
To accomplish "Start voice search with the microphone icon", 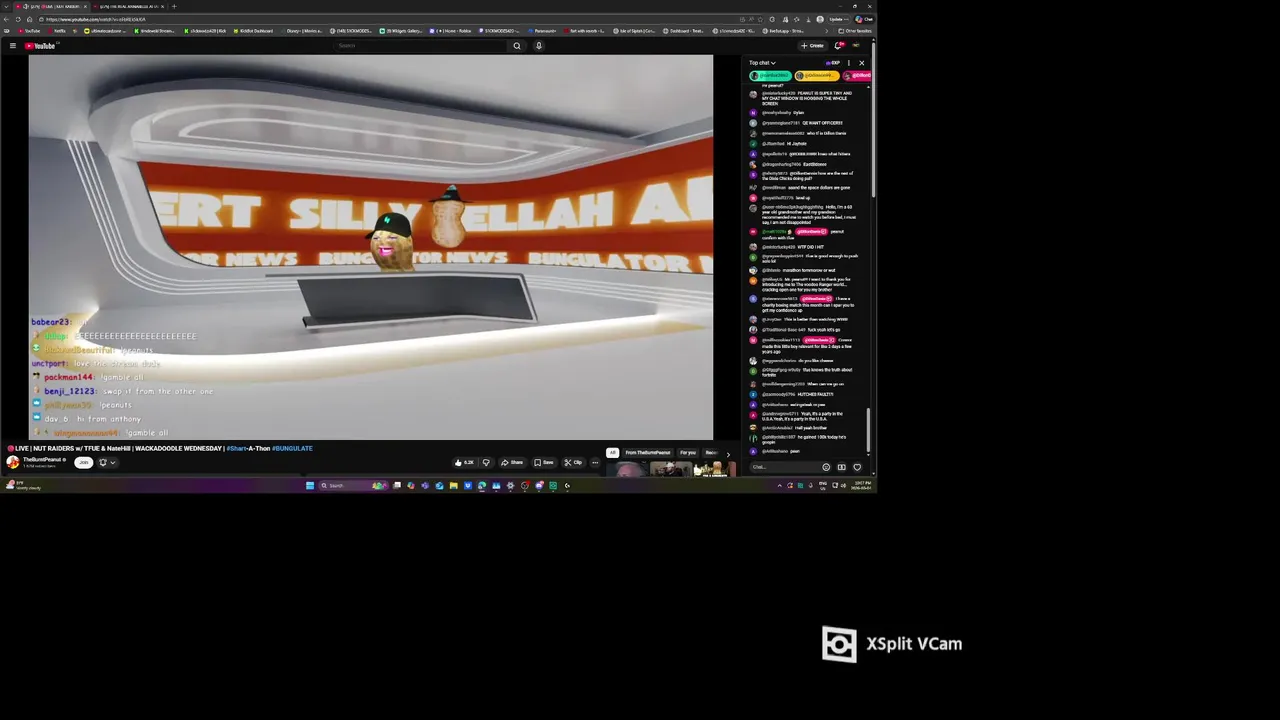I will [538, 45].
